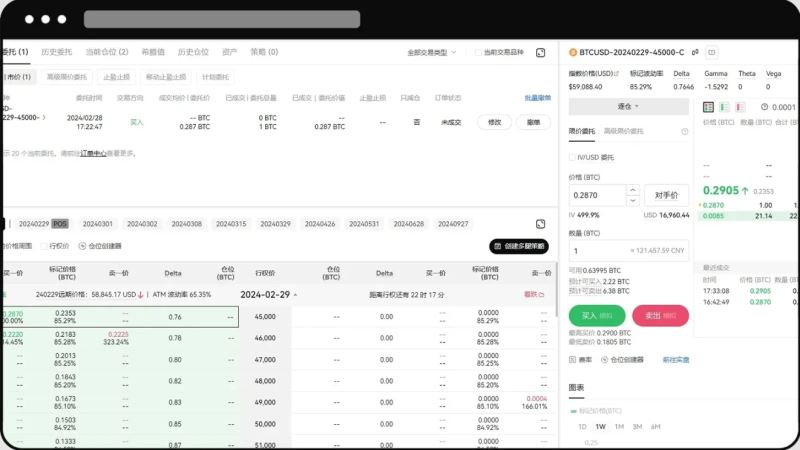Increase price with the up stepper arrow
Viewport: 800px width, 450px height.
click(x=633, y=190)
